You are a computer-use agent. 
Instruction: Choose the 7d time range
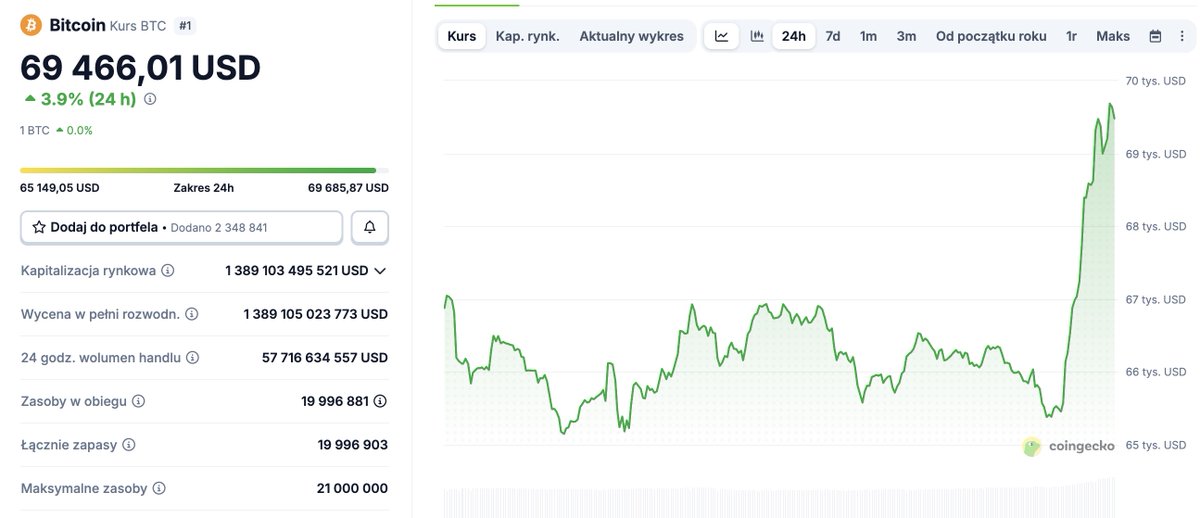click(x=833, y=36)
